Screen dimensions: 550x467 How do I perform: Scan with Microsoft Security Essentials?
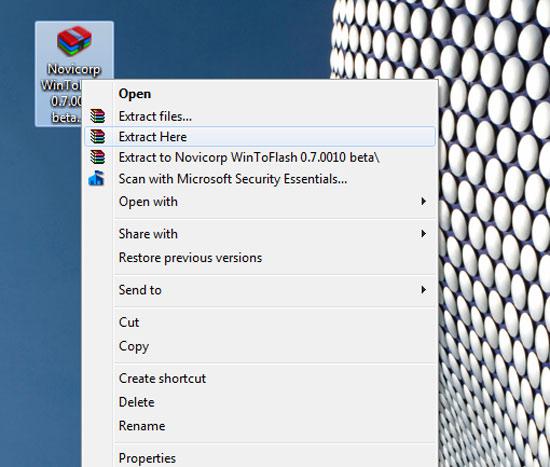[x=260, y=179]
